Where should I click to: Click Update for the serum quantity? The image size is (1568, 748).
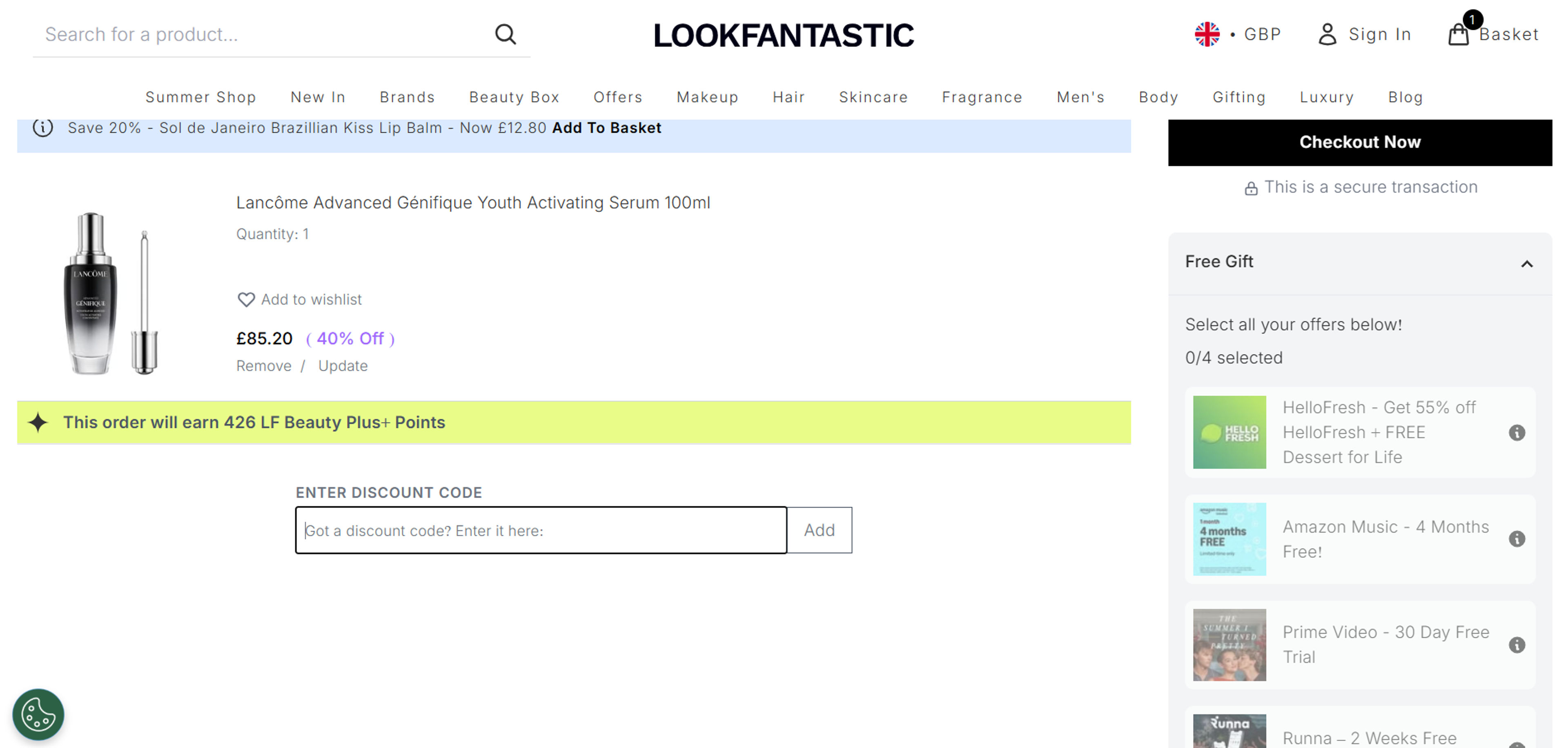tap(343, 366)
